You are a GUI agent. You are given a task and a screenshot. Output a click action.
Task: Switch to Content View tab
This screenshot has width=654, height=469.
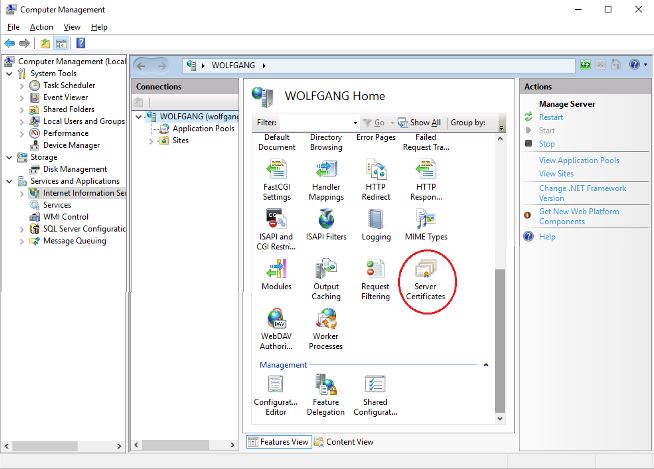click(344, 442)
